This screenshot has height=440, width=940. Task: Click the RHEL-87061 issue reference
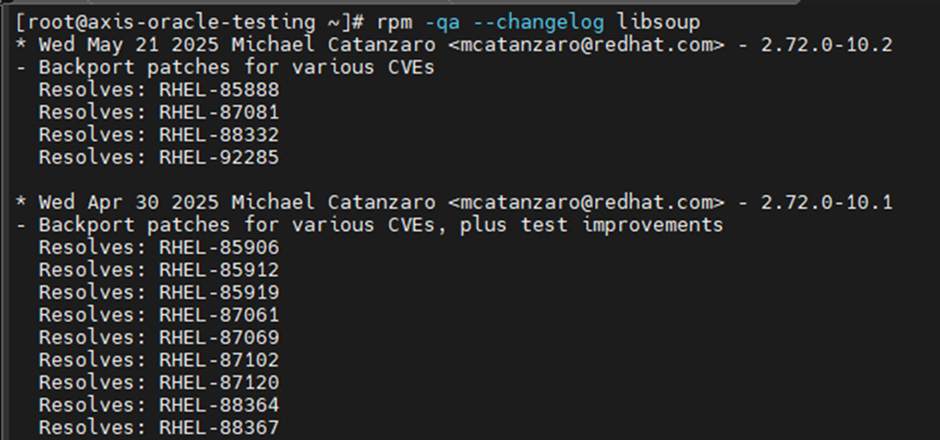[219, 315]
